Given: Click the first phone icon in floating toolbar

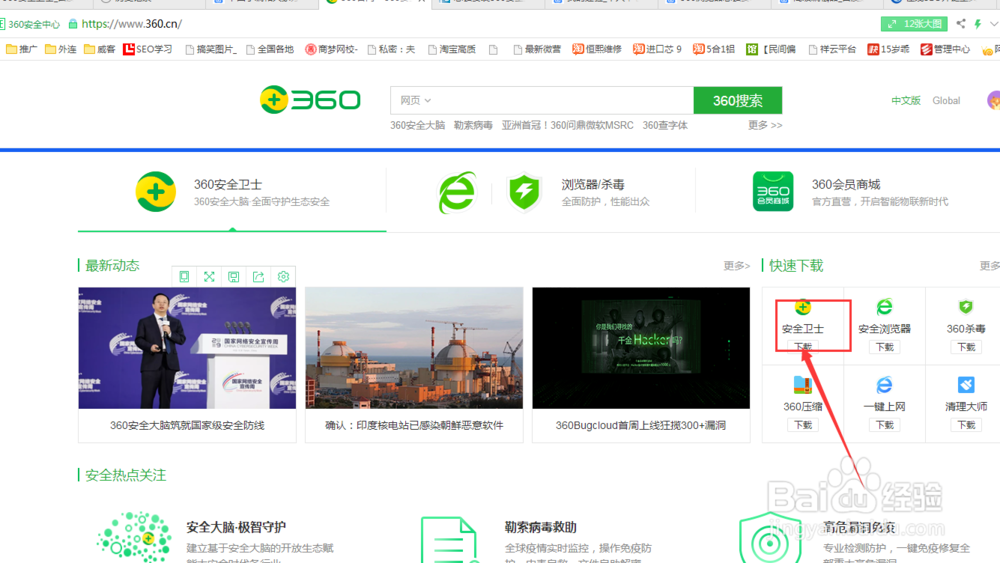Looking at the screenshot, I should (184, 277).
